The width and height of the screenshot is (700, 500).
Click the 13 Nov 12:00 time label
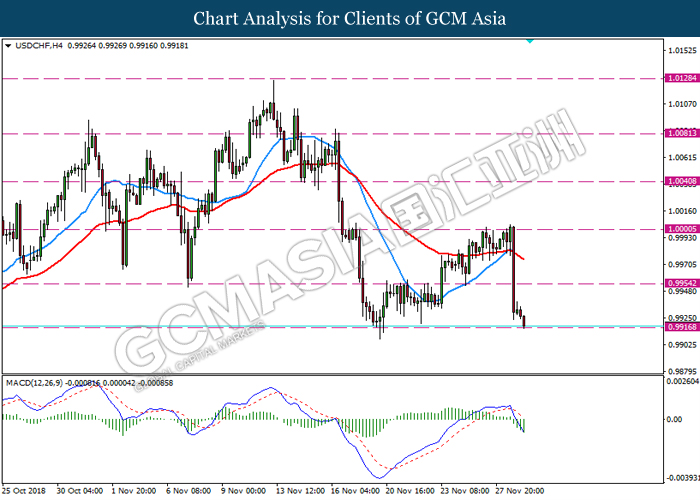point(300,491)
